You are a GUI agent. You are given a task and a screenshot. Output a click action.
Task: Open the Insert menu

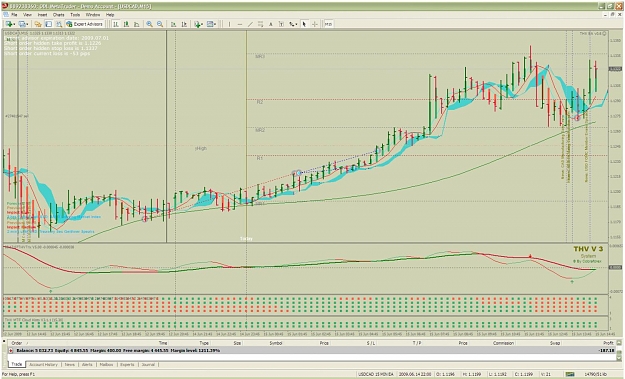[42, 15]
